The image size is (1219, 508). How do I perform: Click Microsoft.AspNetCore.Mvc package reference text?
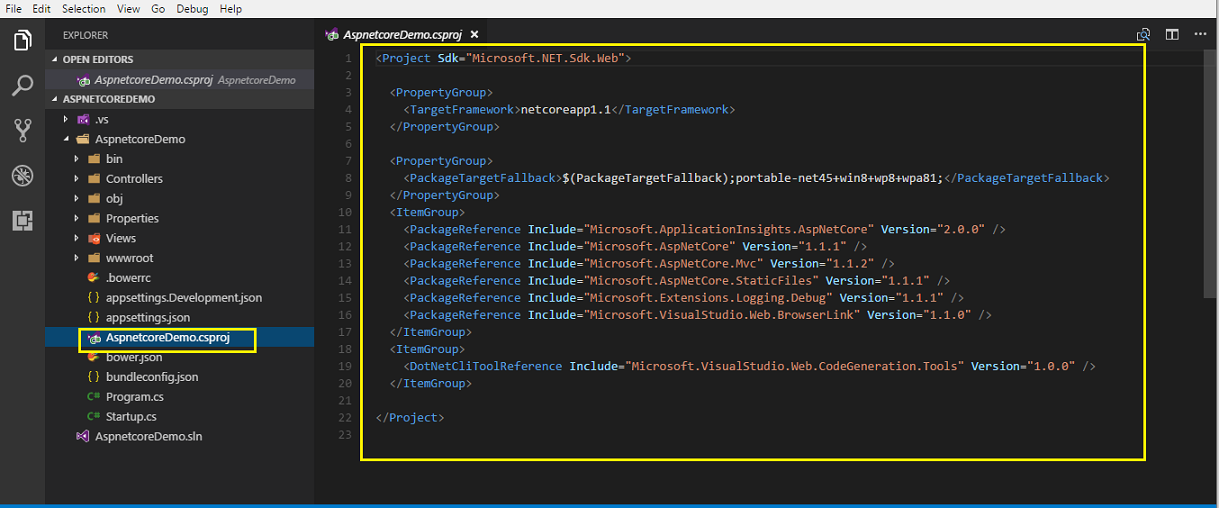(x=673, y=263)
